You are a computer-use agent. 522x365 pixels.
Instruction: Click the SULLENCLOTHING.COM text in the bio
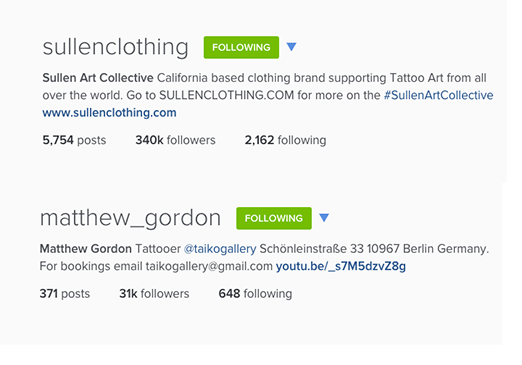click(226, 95)
